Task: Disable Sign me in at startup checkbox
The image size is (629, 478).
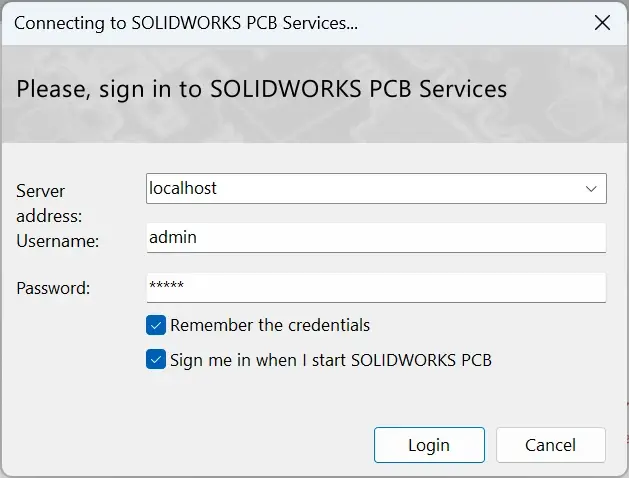Action: click(x=156, y=359)
